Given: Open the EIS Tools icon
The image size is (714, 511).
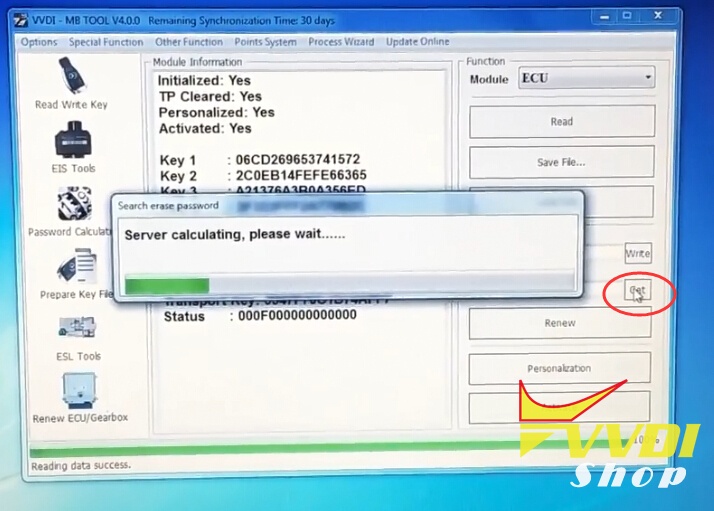Looking at the screenshot, I should [73, 147].
